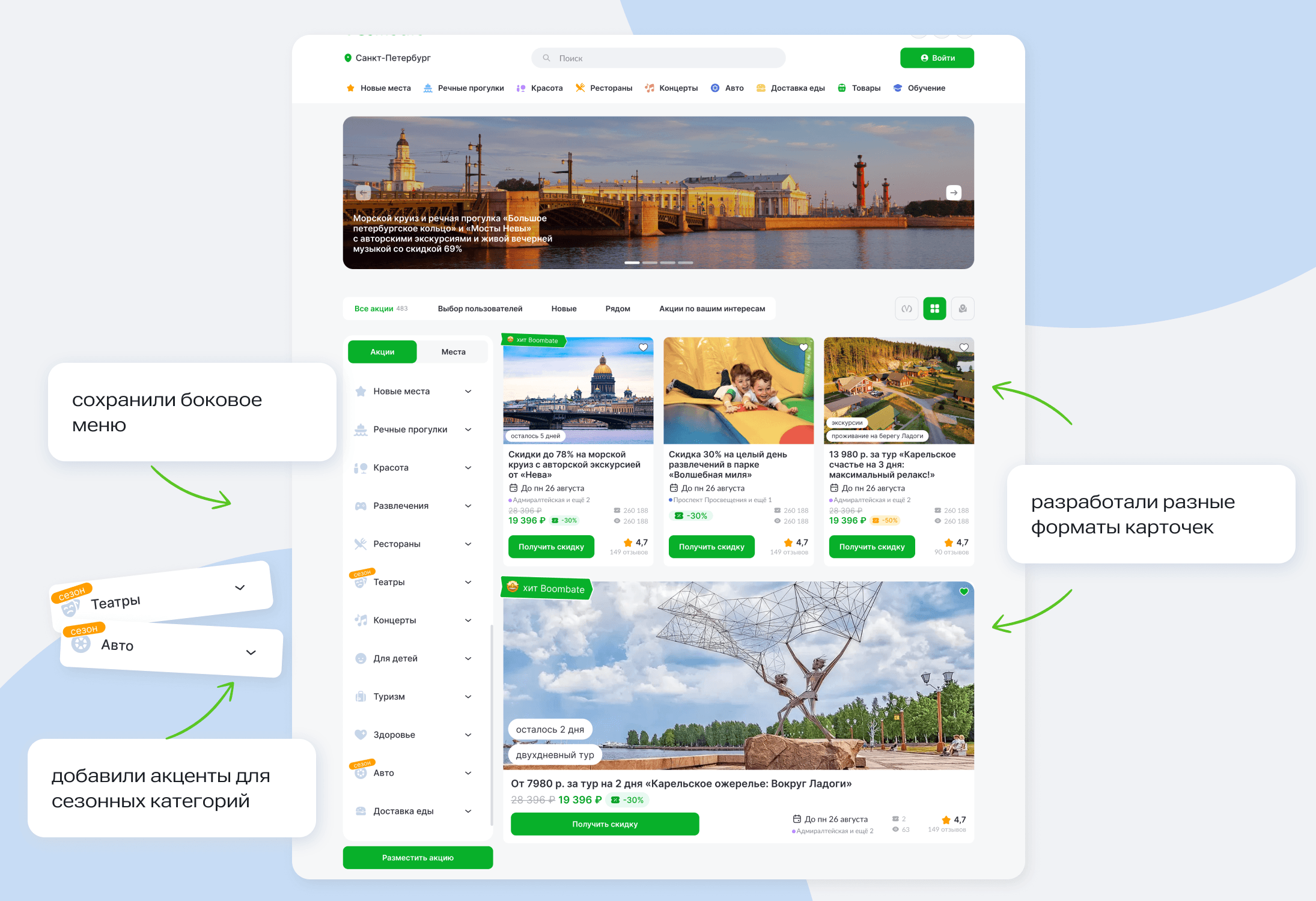1316x901 pixels.
Task: Favorite the Нева cruise card with heart
Action: click(x=643, y=347)
